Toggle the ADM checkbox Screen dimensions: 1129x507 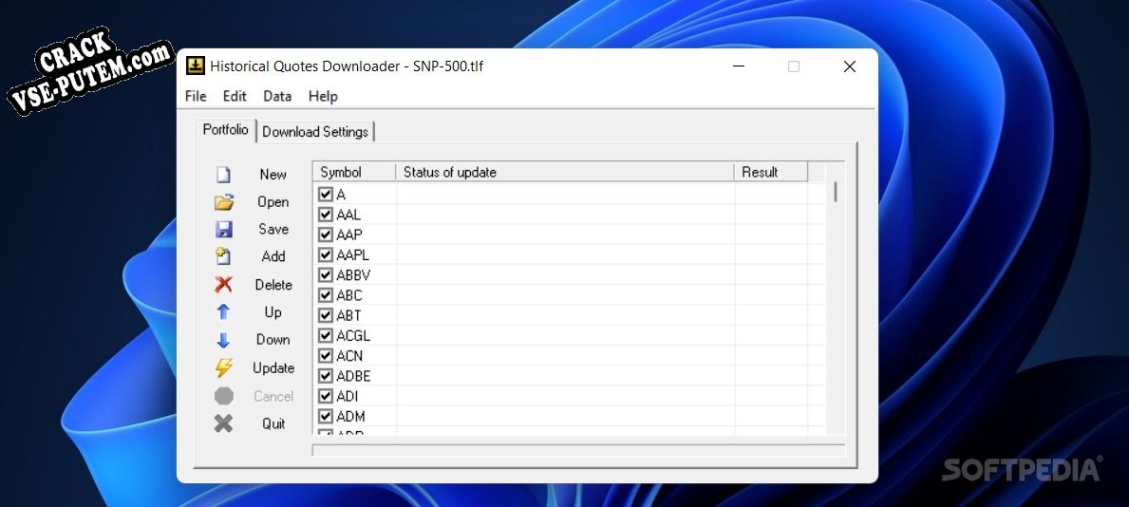(325, 416)
